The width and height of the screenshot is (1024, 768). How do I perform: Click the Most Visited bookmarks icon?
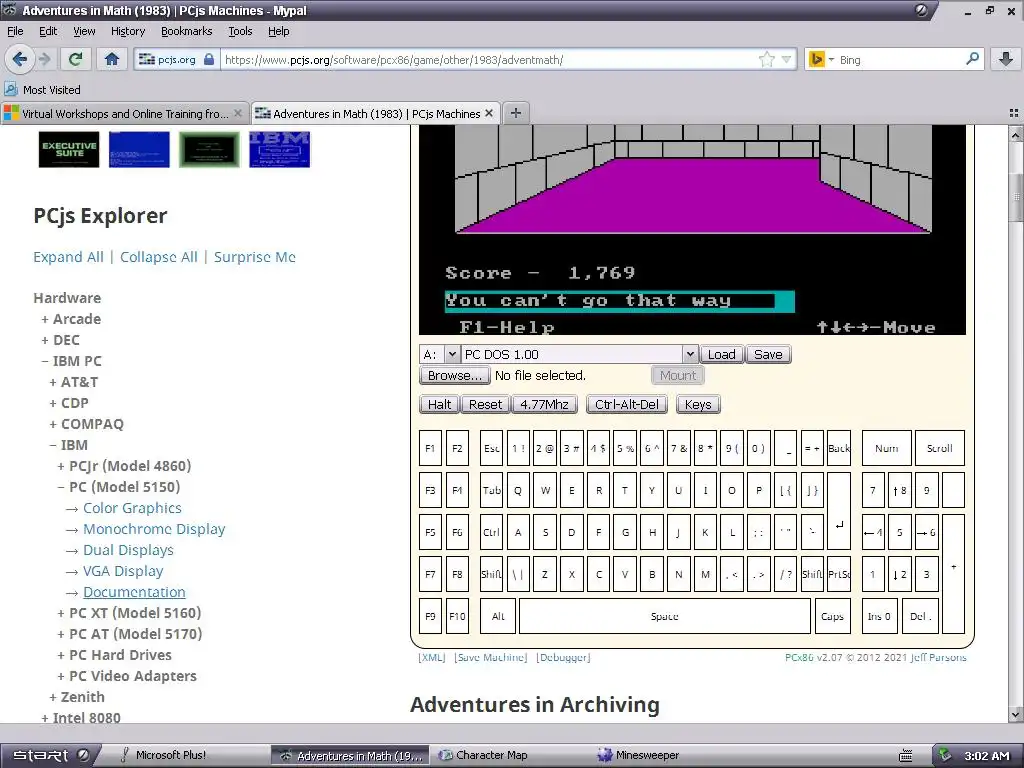(10, 89)
